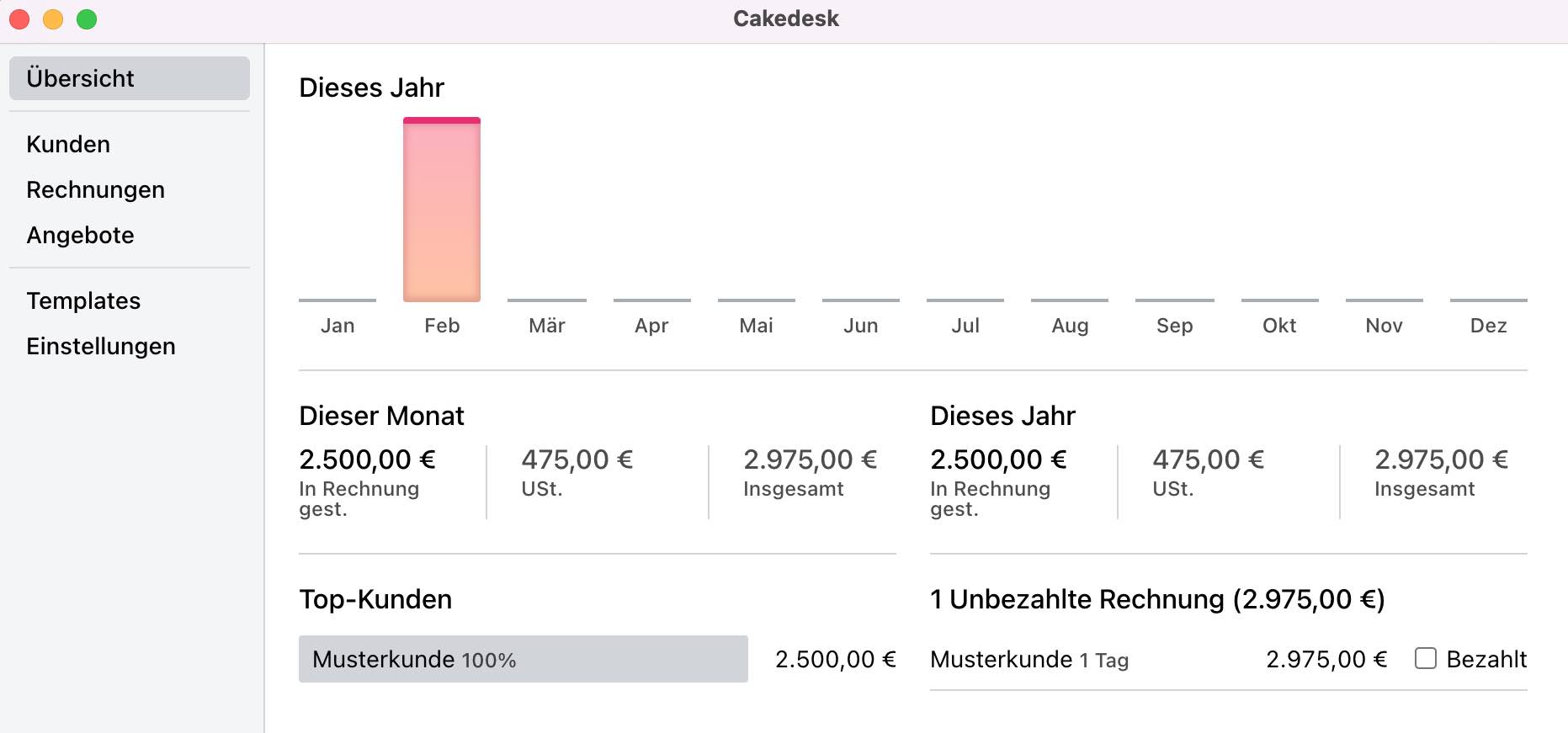
Task: Open the Templates section
Action: (x=83, y=300)
